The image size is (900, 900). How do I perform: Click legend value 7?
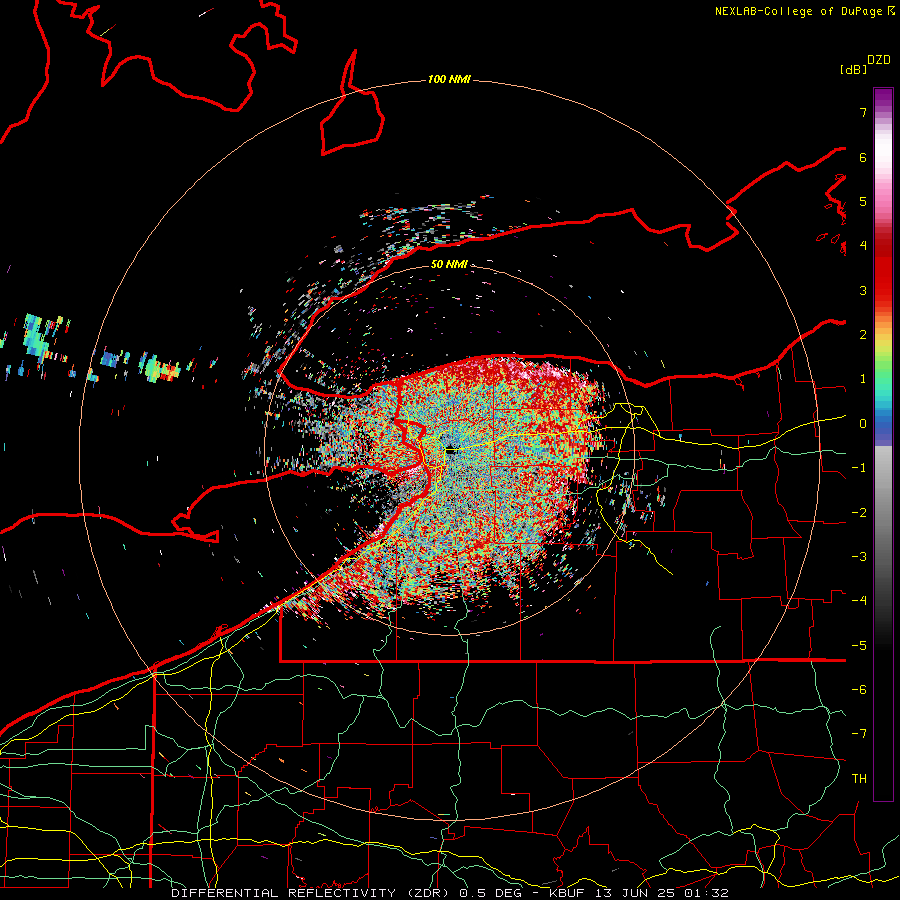pyautogui.click(x=863, y=112)
